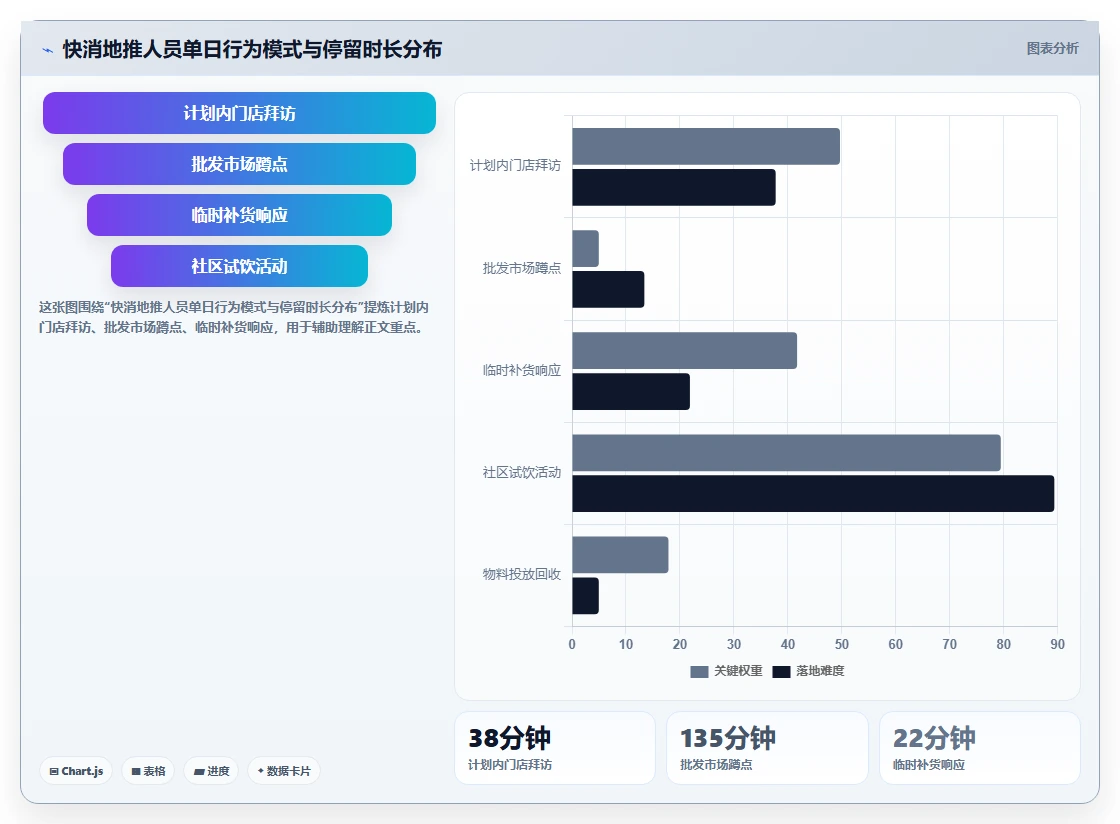
Task: Click the 关键权重 gray legend swatch
Action: pos(699,671)
